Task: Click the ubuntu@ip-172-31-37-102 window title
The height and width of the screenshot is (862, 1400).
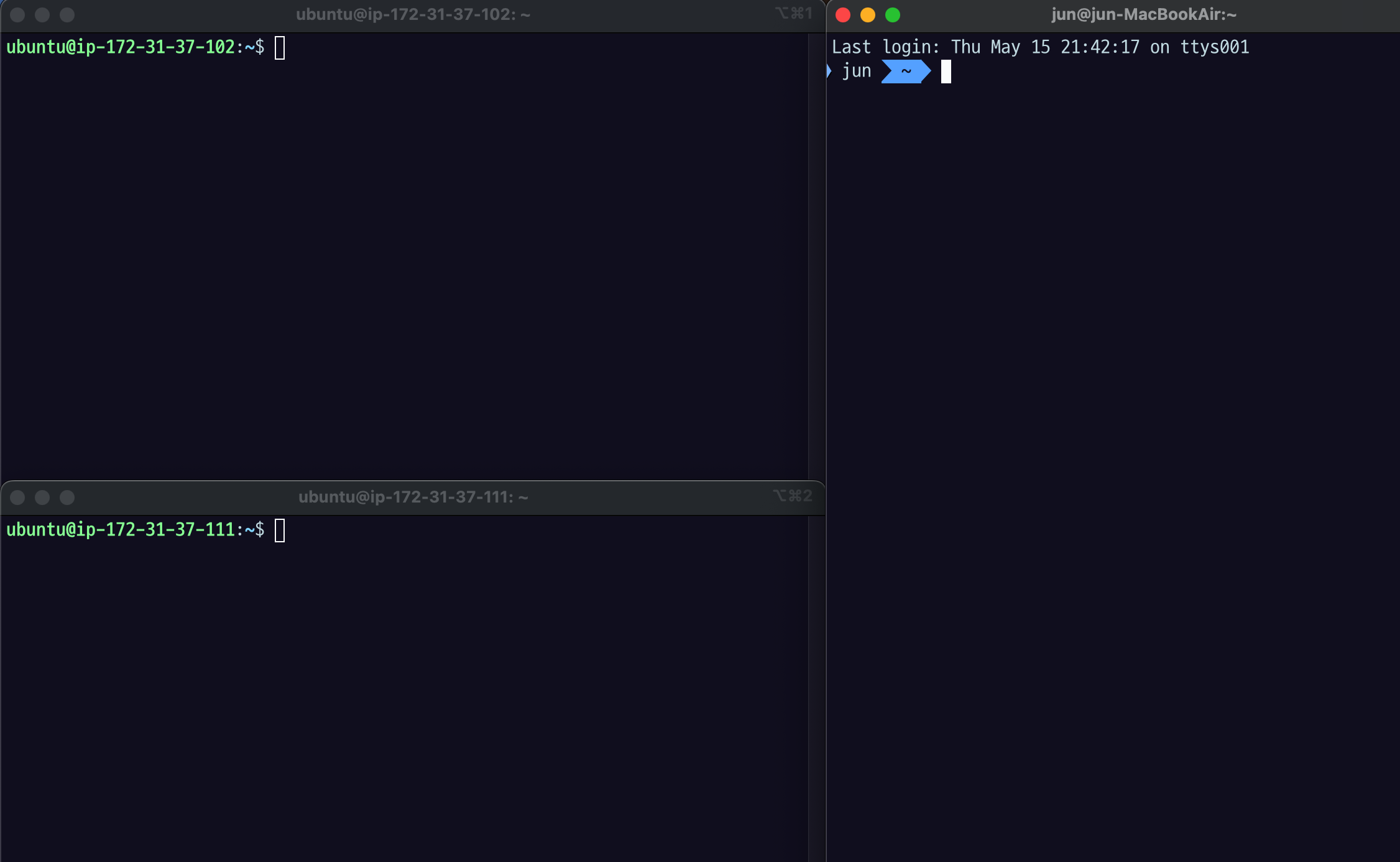Action: click(x=413, y=14)
